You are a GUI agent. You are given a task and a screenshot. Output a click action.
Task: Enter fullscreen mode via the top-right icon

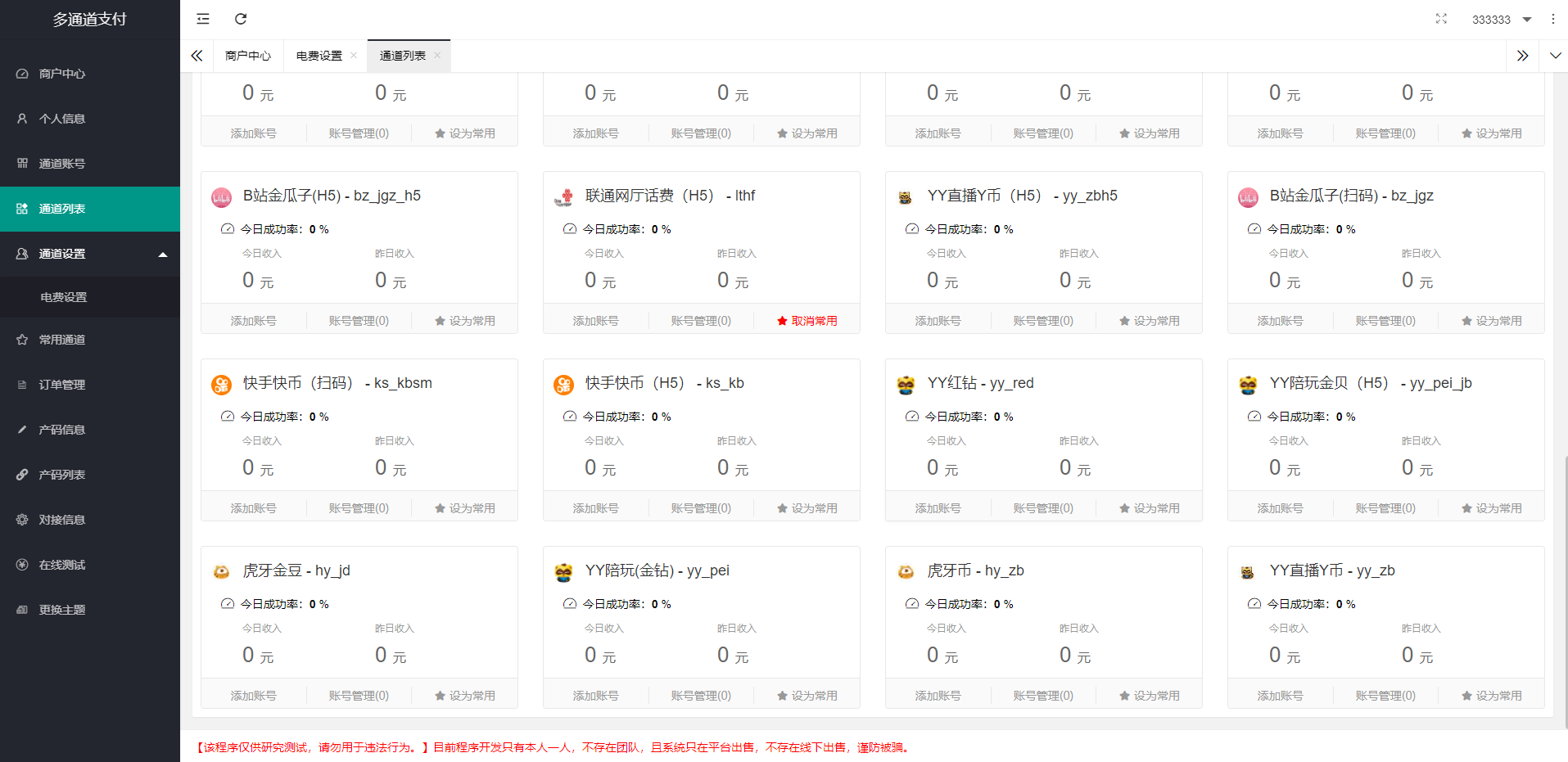1441,19
